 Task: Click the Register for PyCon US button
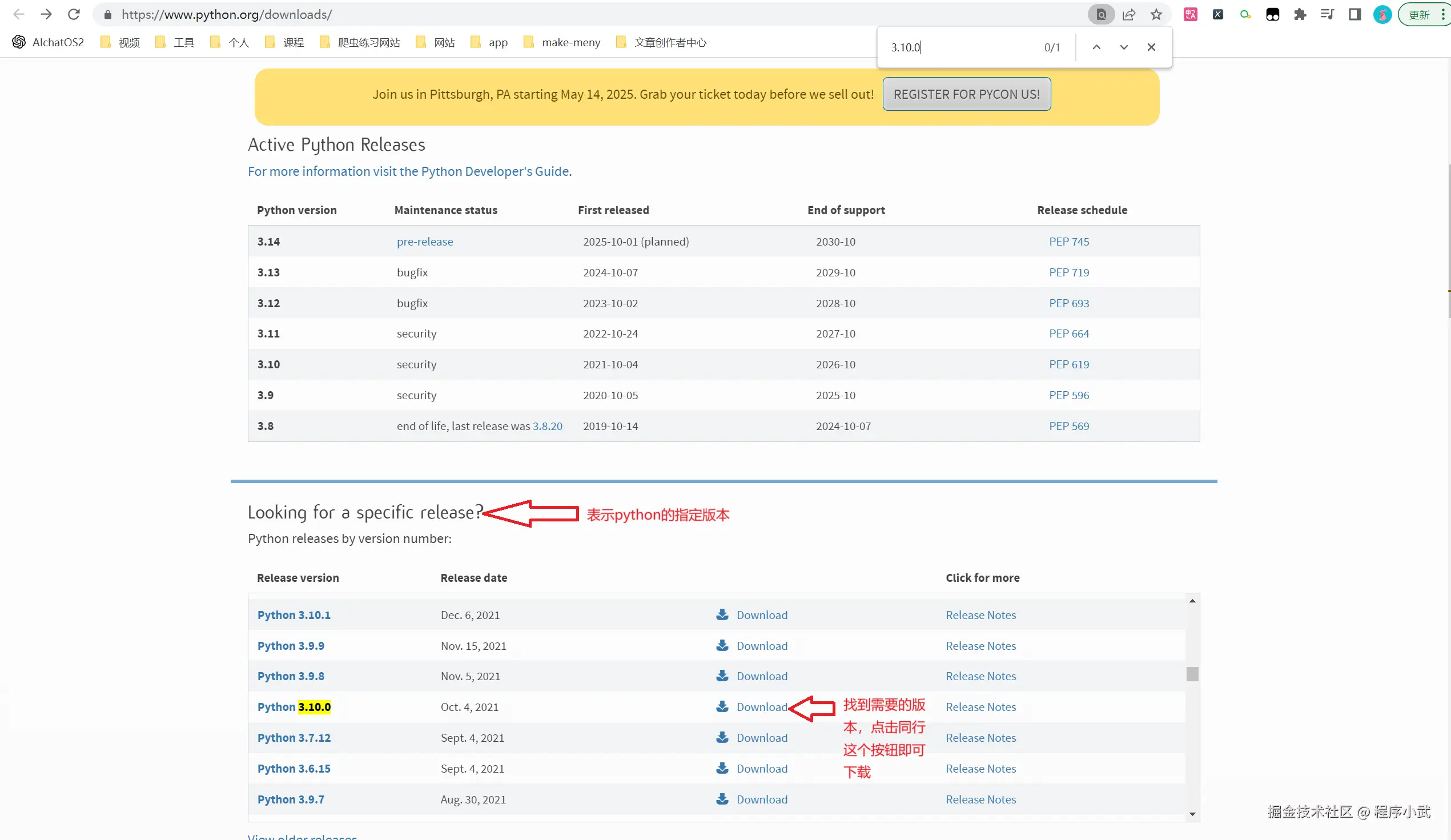(x=966, y=94)
